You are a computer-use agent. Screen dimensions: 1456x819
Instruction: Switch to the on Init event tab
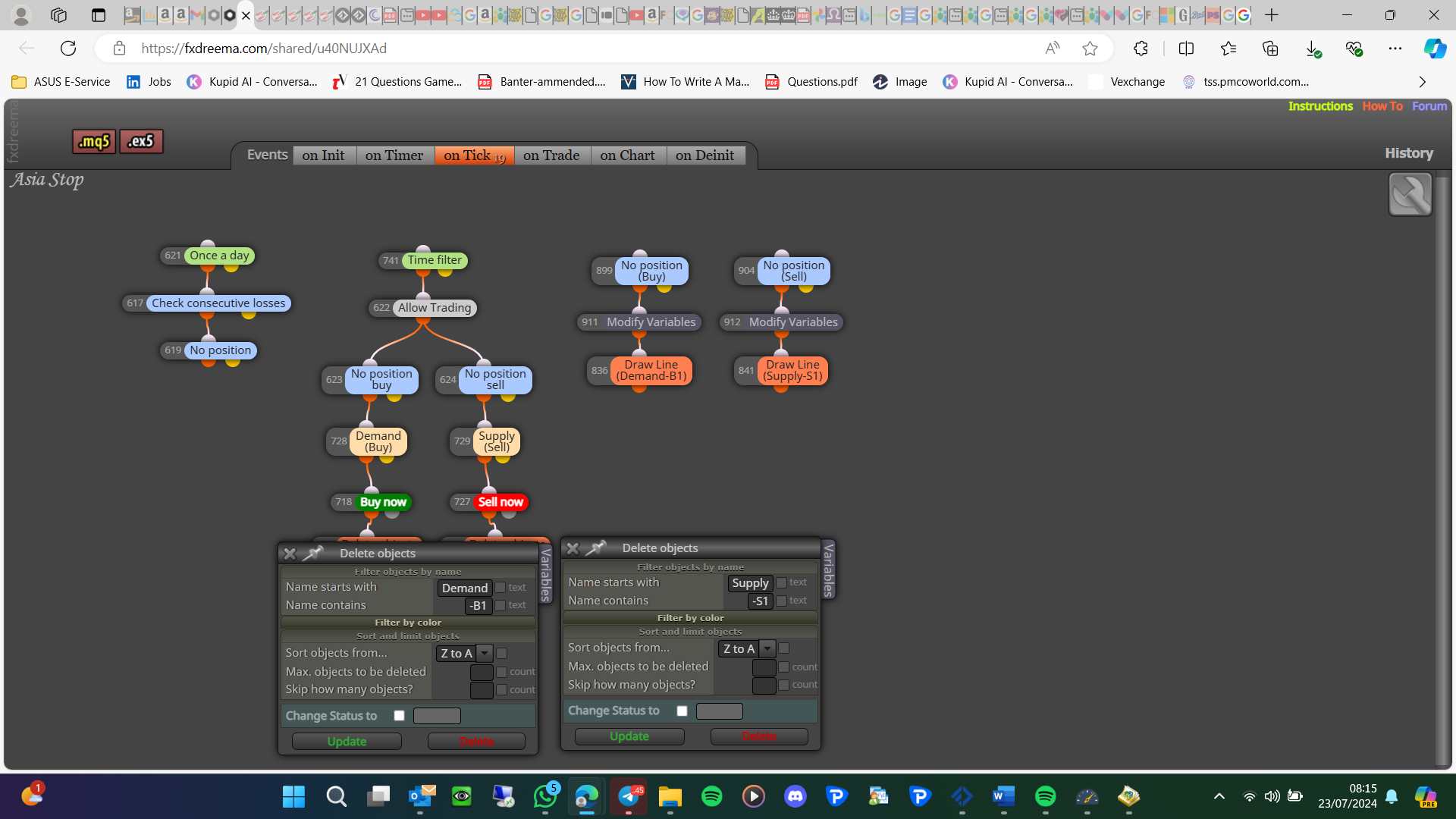324,155
